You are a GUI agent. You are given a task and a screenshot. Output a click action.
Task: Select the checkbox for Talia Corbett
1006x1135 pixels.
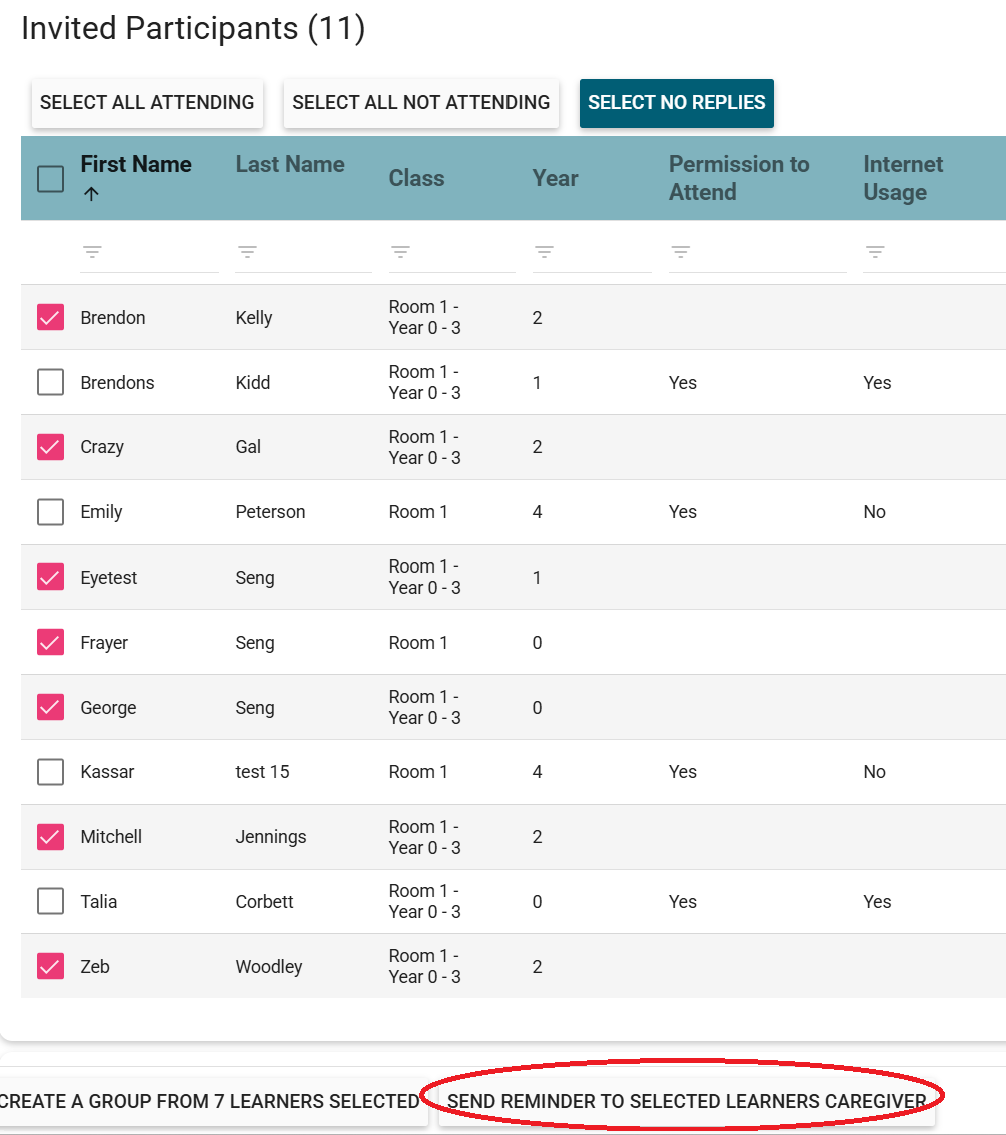coord(50,902)
